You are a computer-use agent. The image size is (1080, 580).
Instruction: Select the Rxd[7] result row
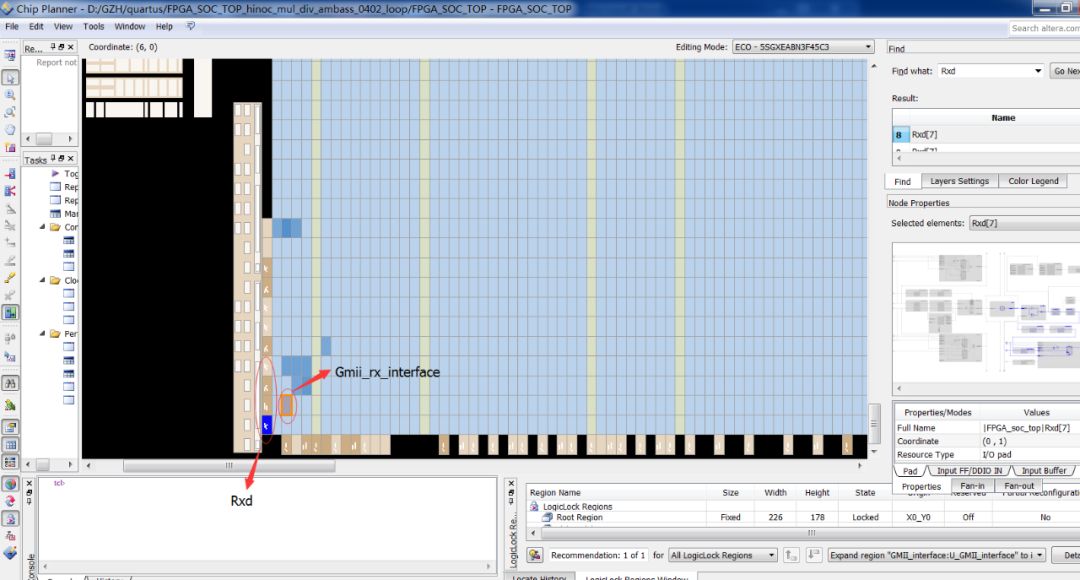(986, 135)
